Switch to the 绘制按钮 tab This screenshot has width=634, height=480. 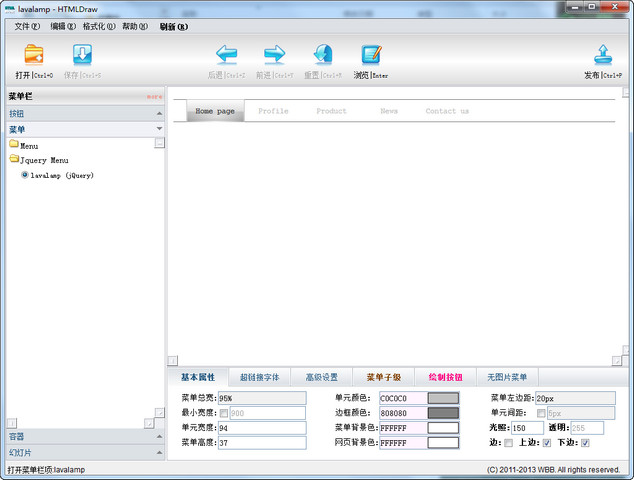445,377
